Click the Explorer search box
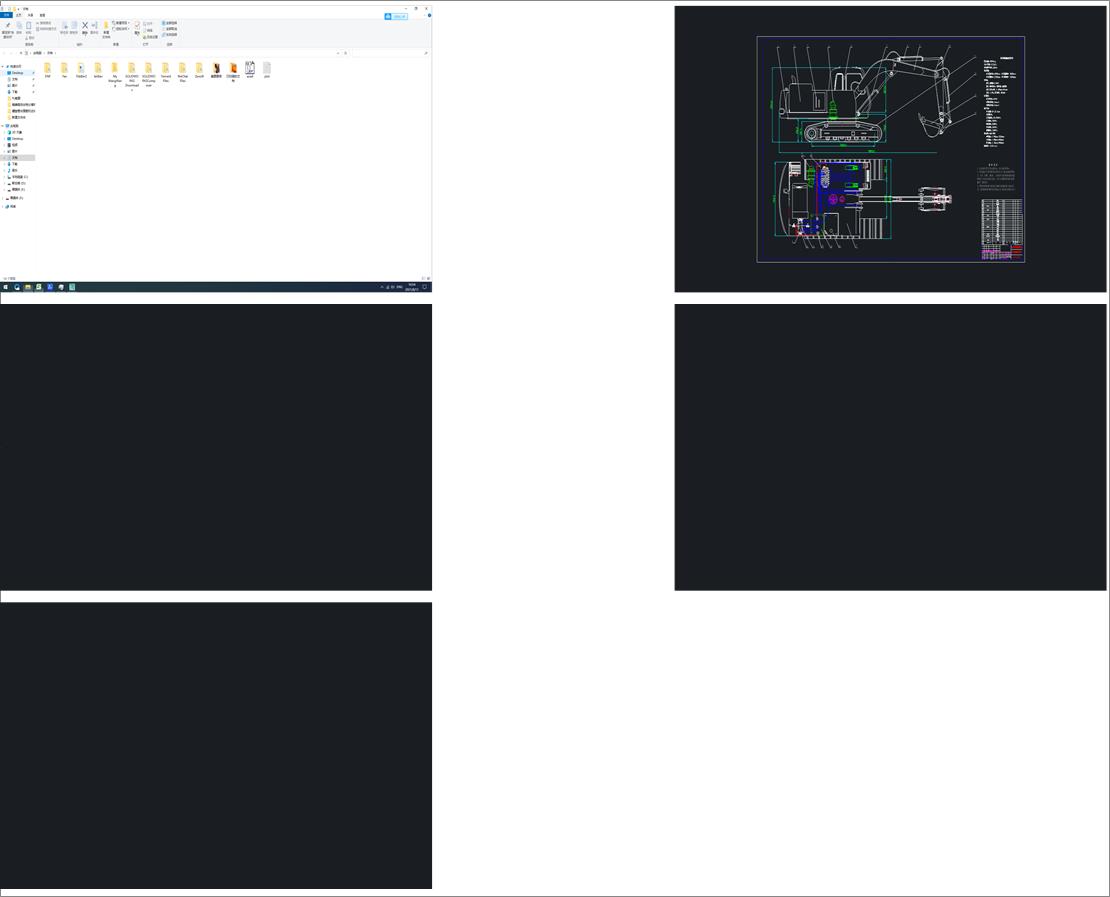The height and width of the screenshot is (897, 1110). point(389,53)
